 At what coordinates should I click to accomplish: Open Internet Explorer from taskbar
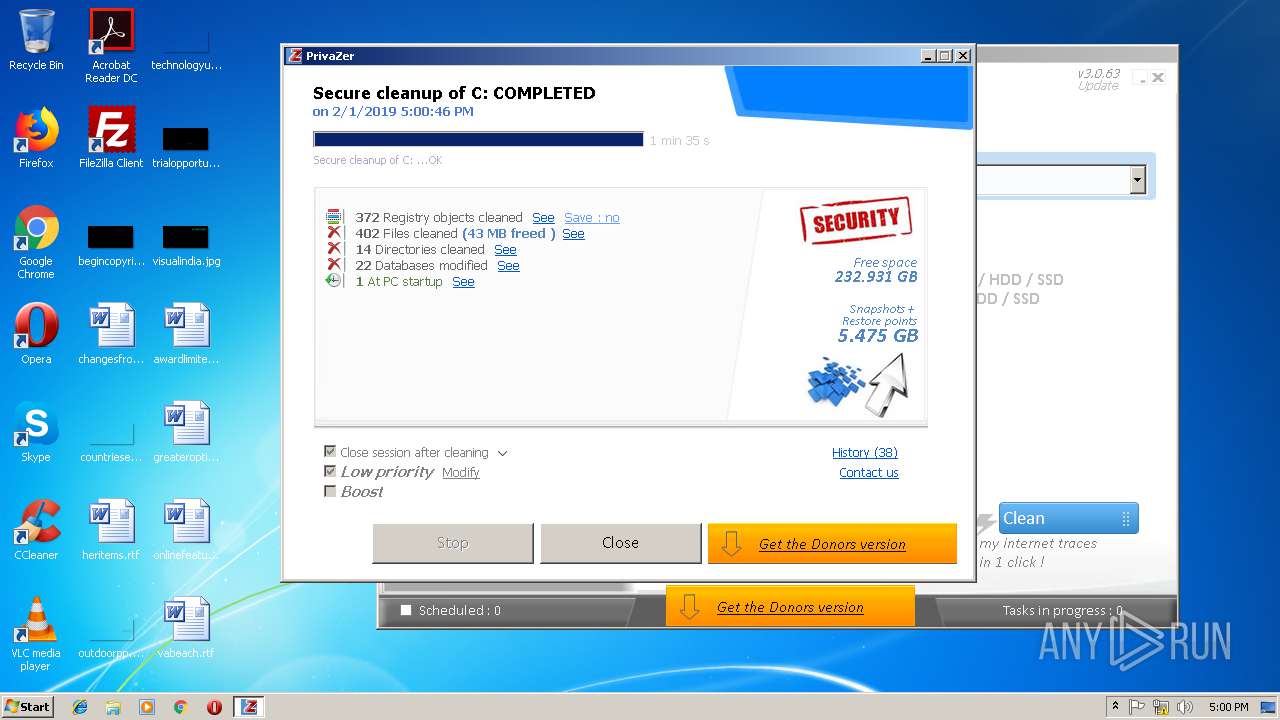tap(80, 707)
